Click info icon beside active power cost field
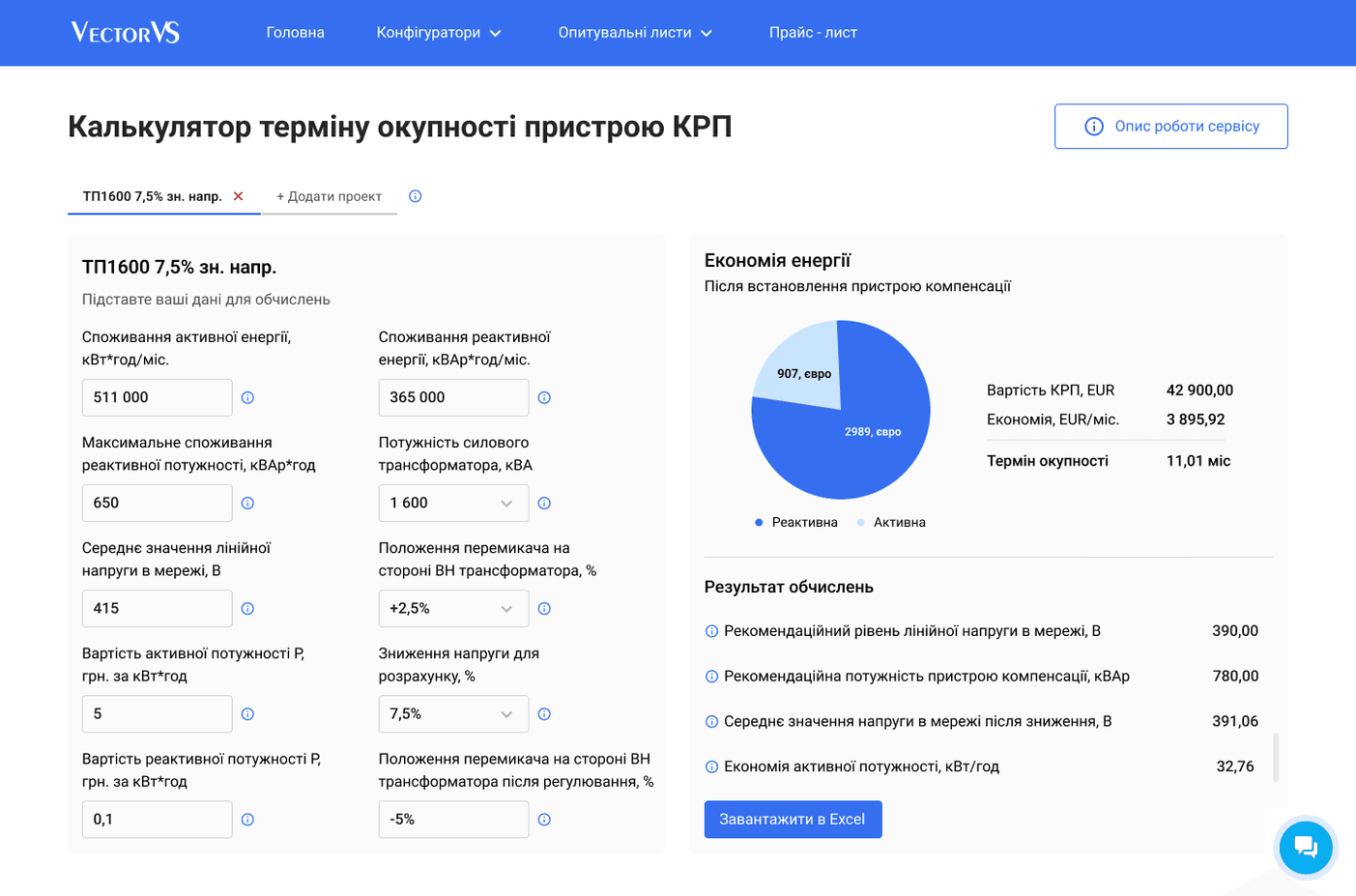The height and width of the screenshot is (896, 1356). 247,713
